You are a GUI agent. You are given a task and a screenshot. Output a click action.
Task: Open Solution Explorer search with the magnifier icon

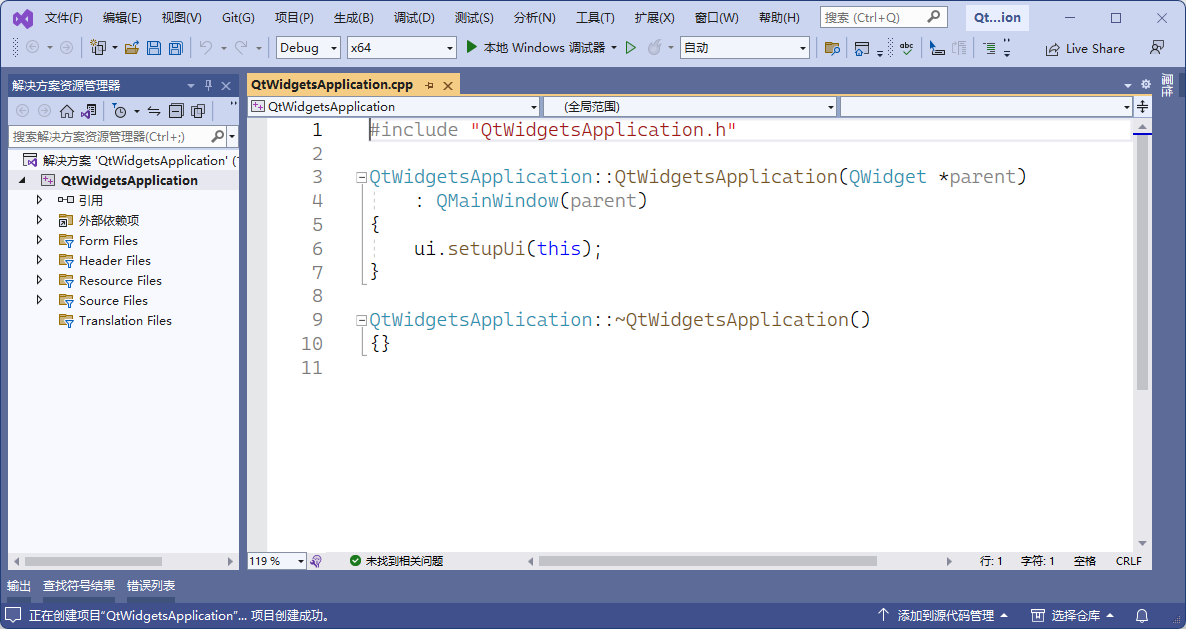point(217,135)
